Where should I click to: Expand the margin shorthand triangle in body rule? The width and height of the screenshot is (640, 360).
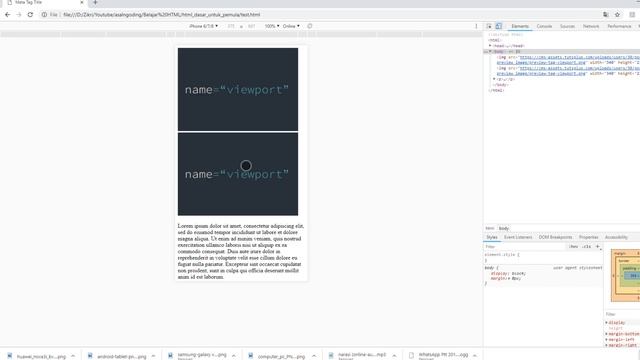point(509,278)
